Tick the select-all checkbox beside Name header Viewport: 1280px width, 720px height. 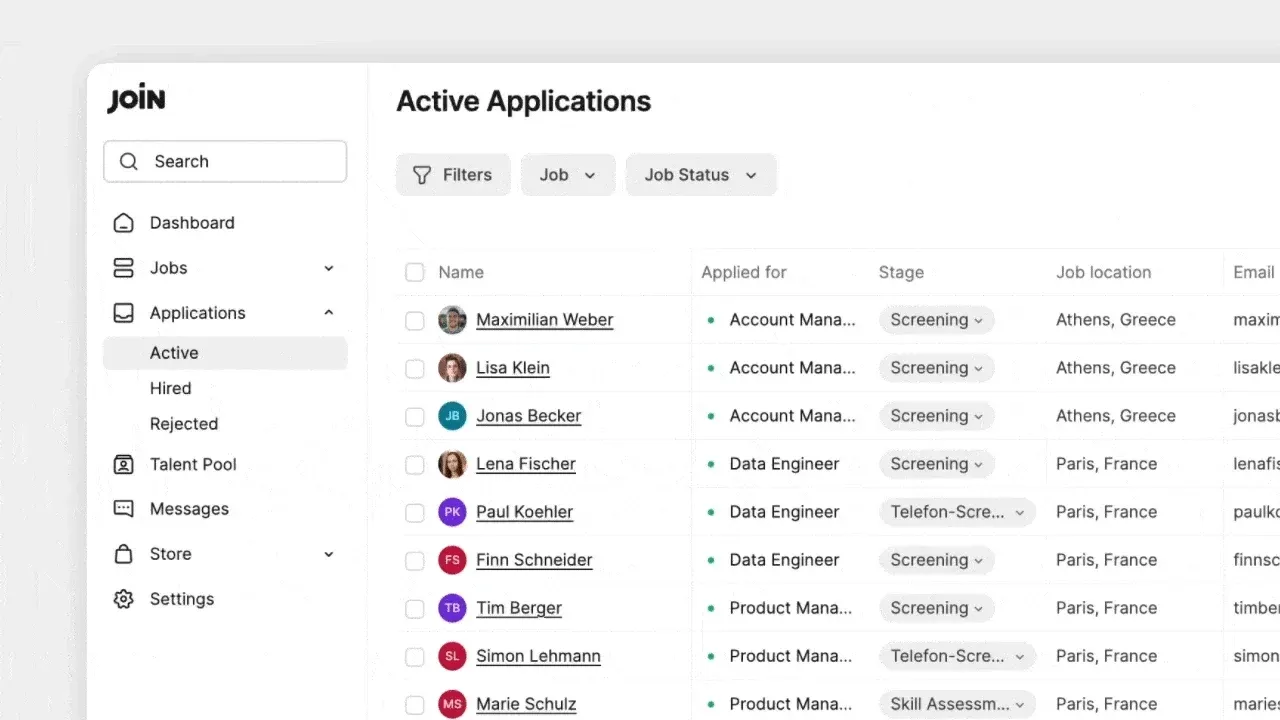414,272
